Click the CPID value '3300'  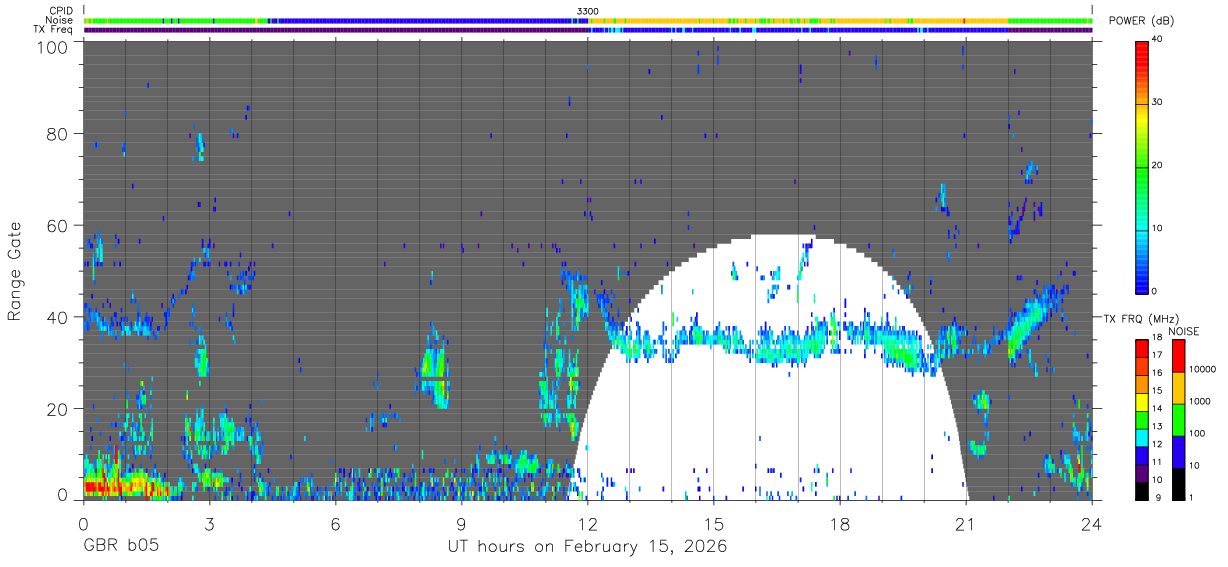tap(588, 10)
